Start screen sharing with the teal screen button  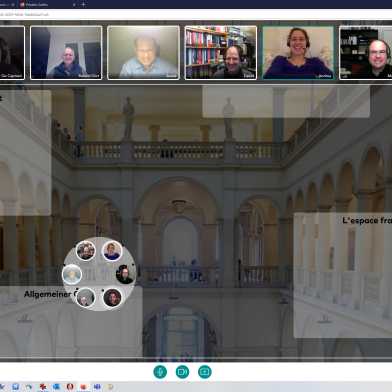click(205, 372)
